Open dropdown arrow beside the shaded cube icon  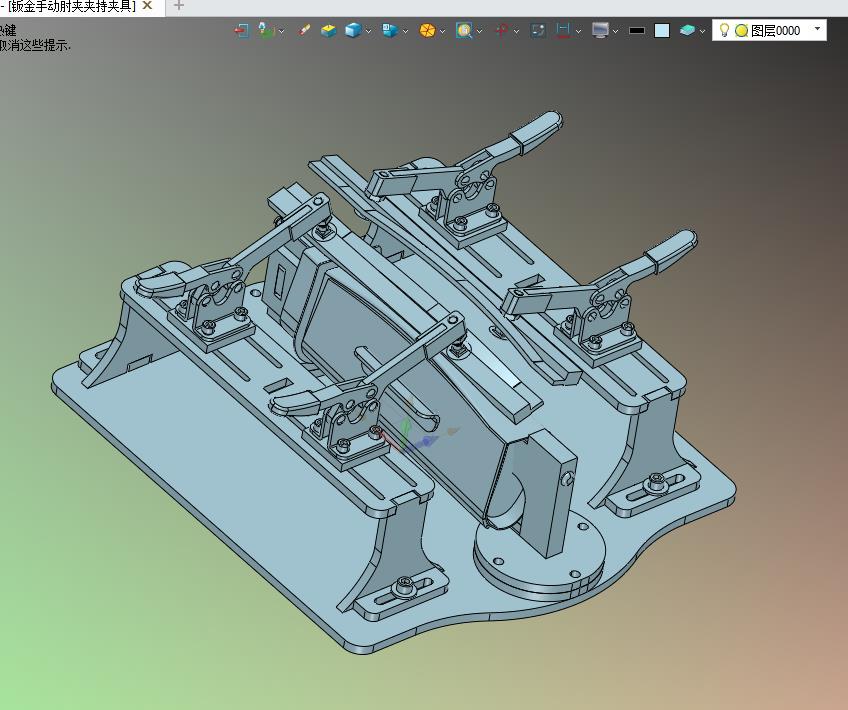click(x=369, y=31)
